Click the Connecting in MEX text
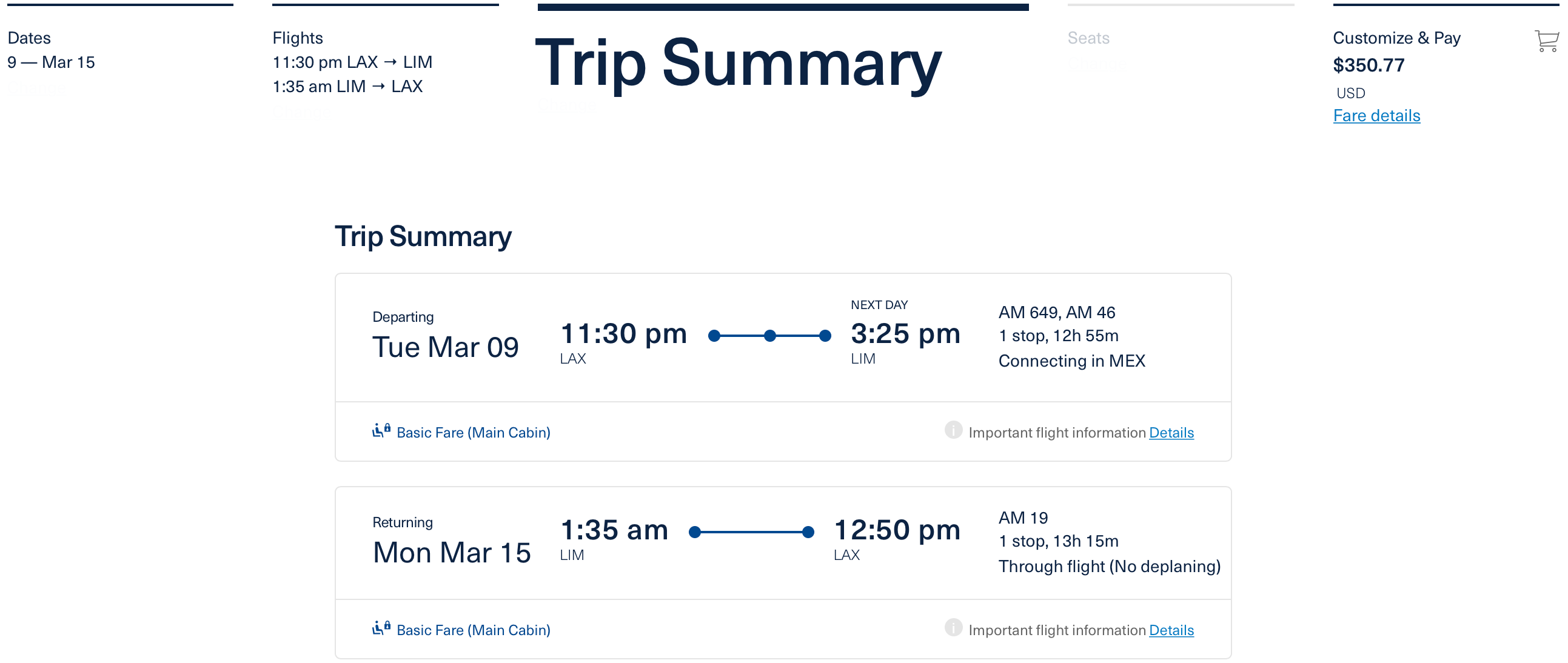 [x=1072, y=361]
